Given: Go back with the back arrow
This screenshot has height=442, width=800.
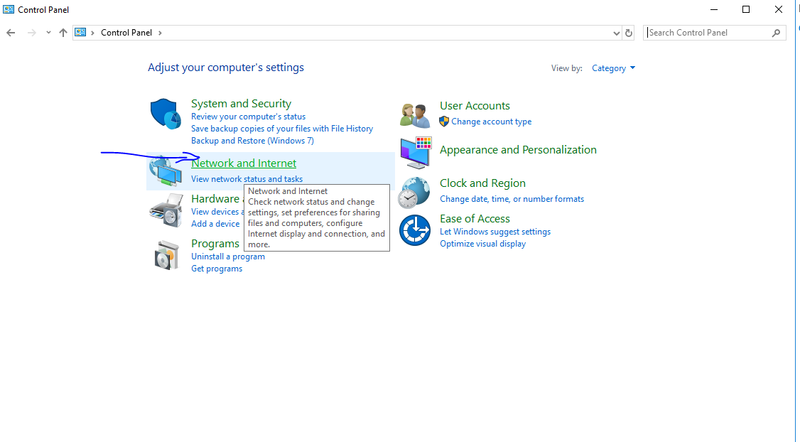Looking at the screenshot, I should point(11,33).
